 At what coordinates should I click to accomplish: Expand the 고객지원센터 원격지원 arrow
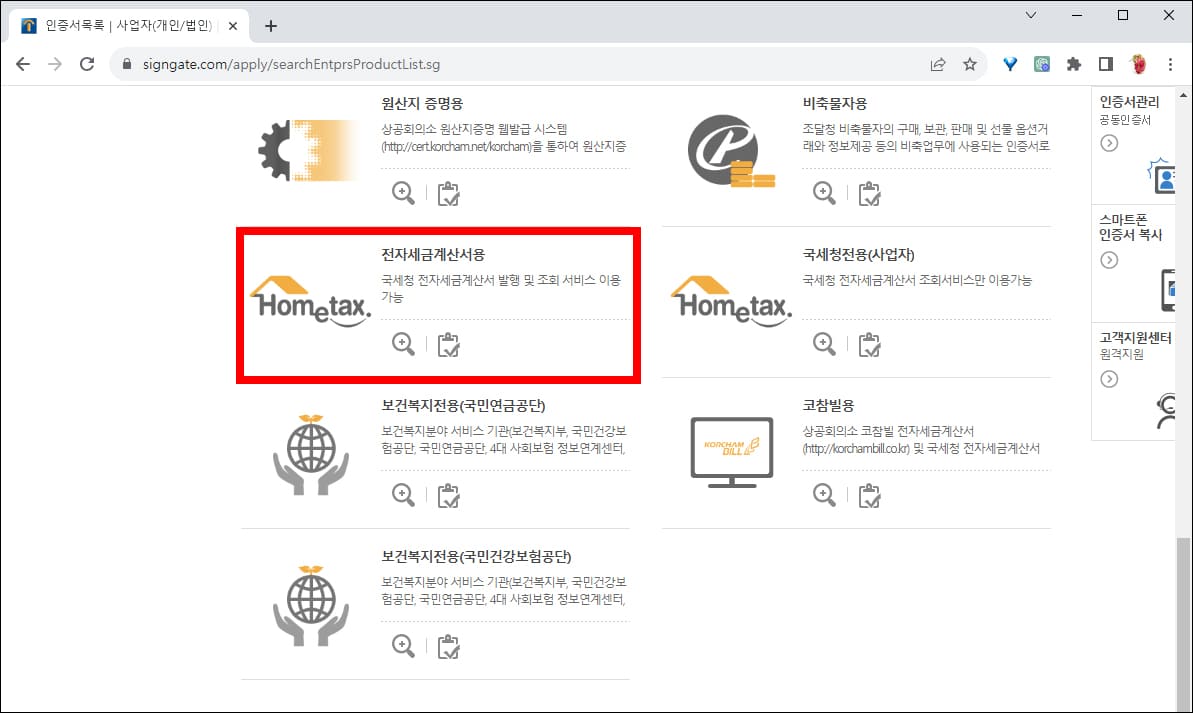pyautogui.click(x=1108, y=378)
